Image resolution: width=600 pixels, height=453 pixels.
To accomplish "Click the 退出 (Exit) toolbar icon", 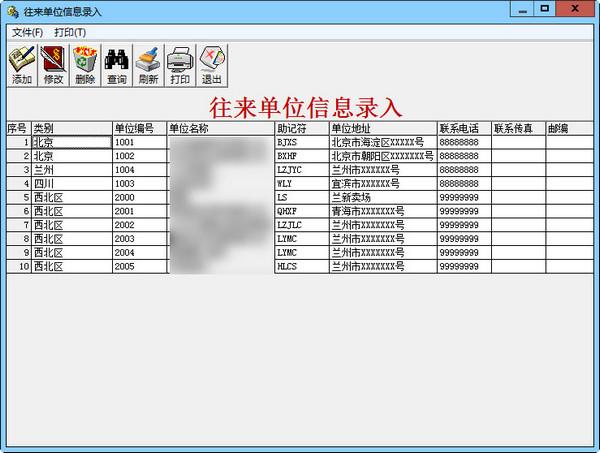I will click(212, 65).
